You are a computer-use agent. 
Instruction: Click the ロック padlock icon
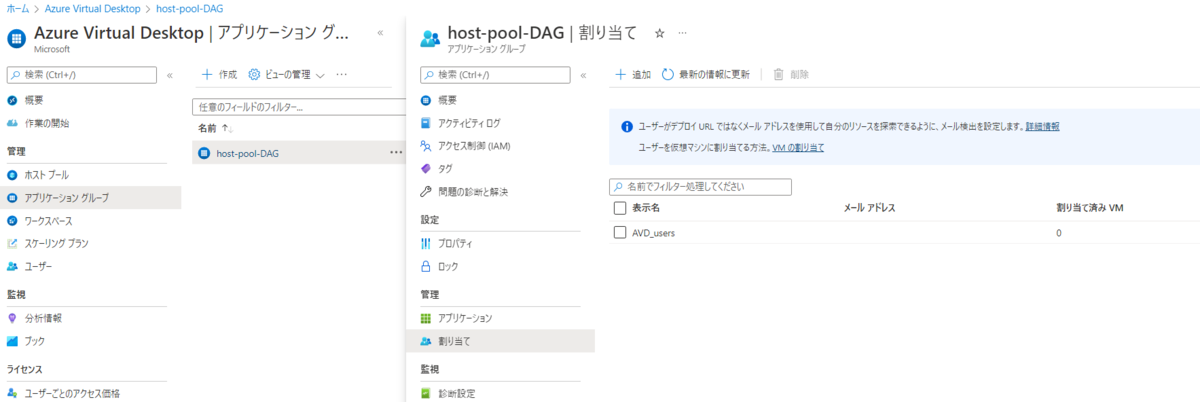[427, 267]
